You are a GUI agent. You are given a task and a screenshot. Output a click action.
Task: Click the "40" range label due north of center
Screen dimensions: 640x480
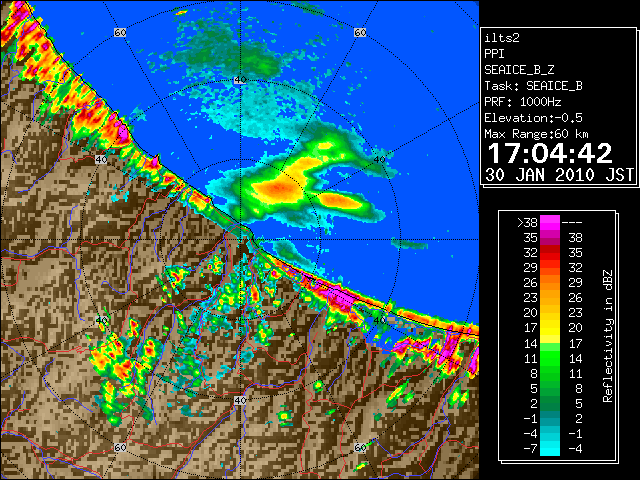point(240,80)
